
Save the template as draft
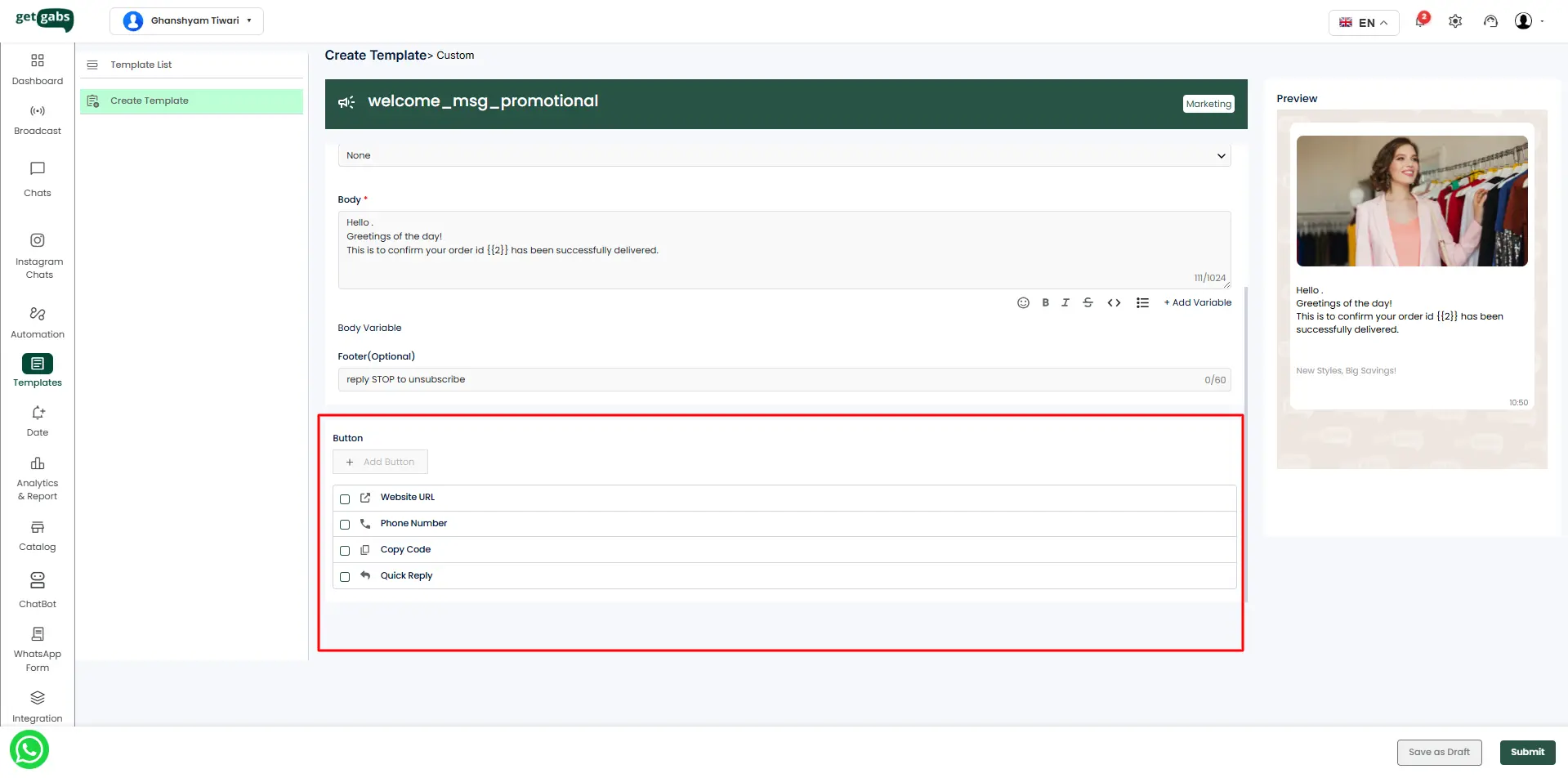1439,752
